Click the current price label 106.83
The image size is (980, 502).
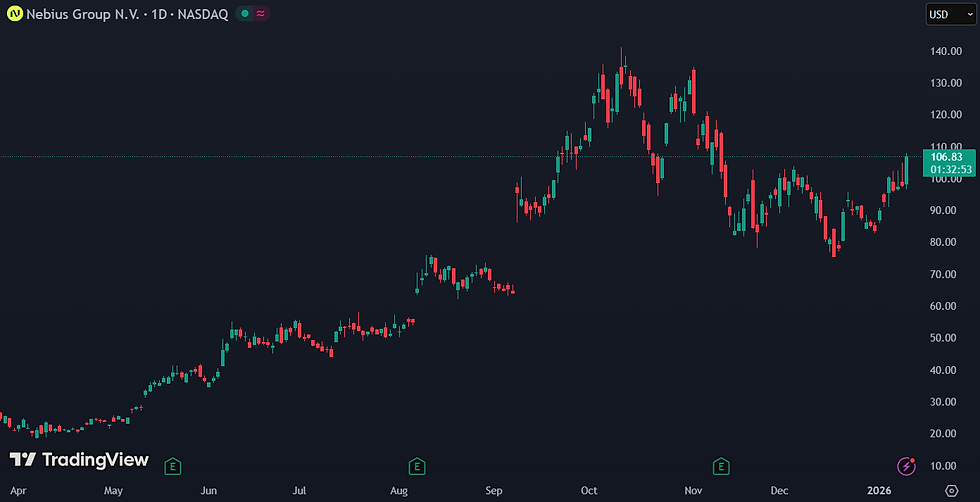click(x=946, y=157)
